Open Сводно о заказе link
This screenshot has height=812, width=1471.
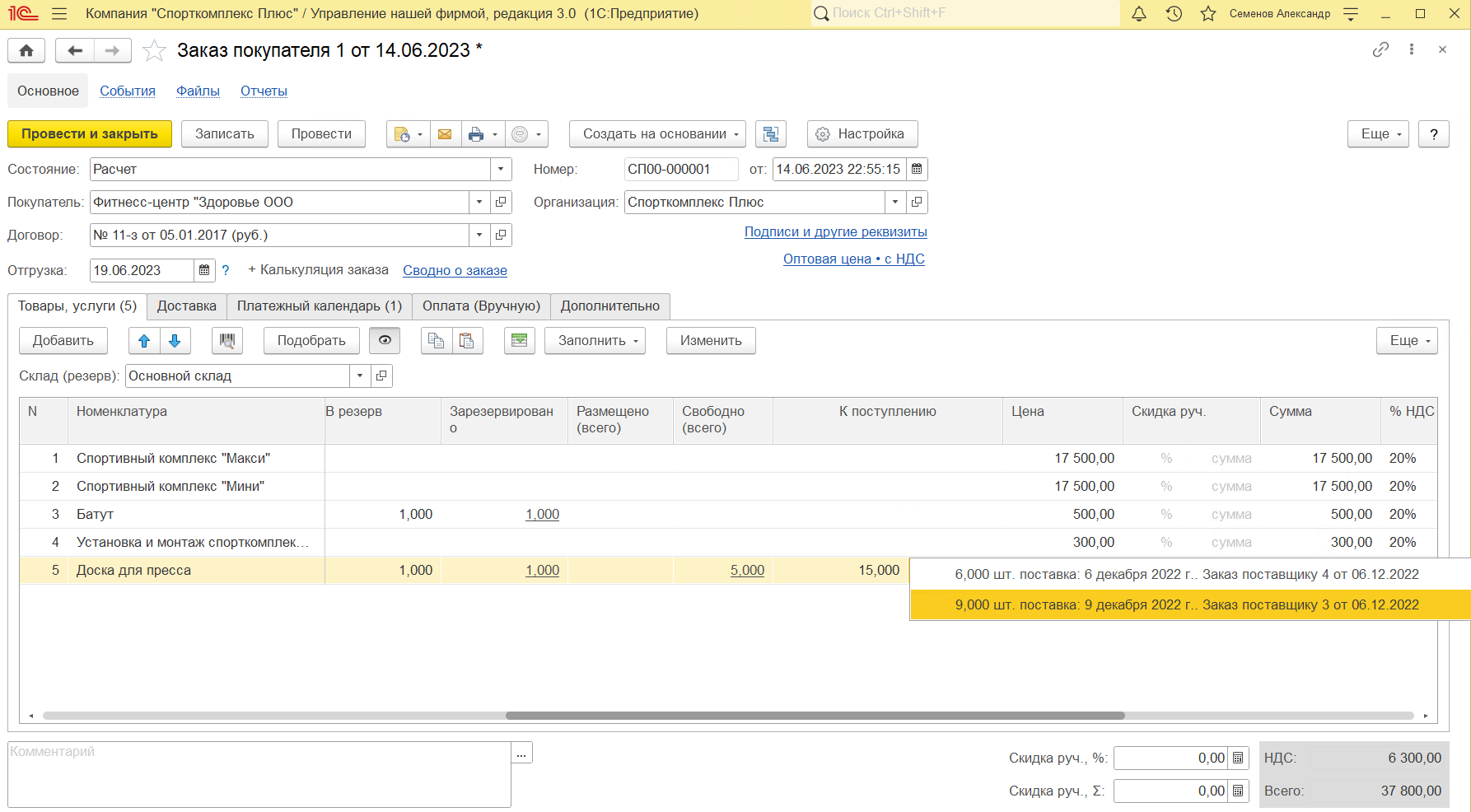tap(455, 271)
